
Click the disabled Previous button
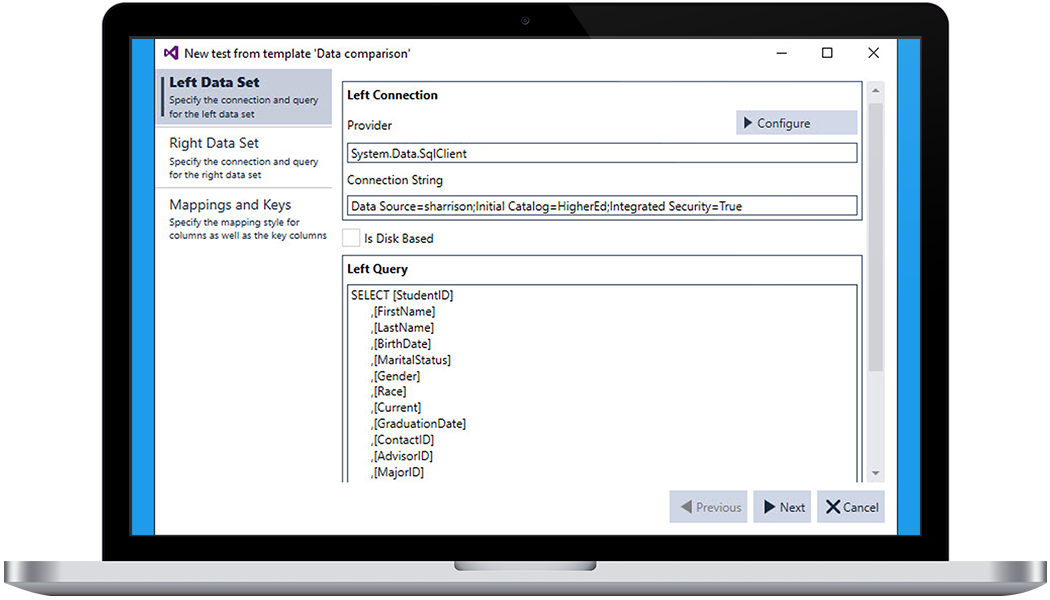coord(708,507)
